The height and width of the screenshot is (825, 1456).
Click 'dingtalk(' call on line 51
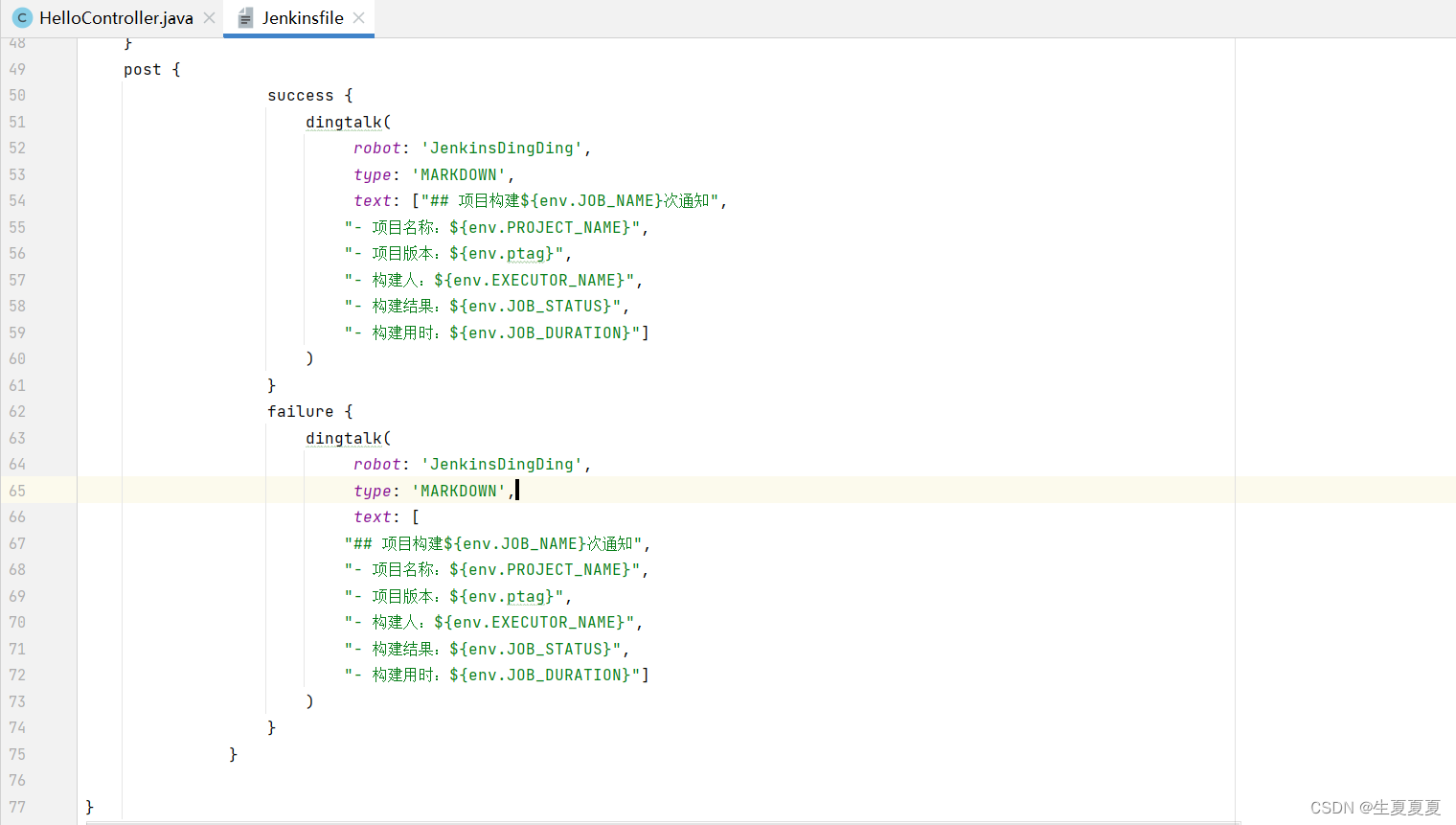(349, 122)
